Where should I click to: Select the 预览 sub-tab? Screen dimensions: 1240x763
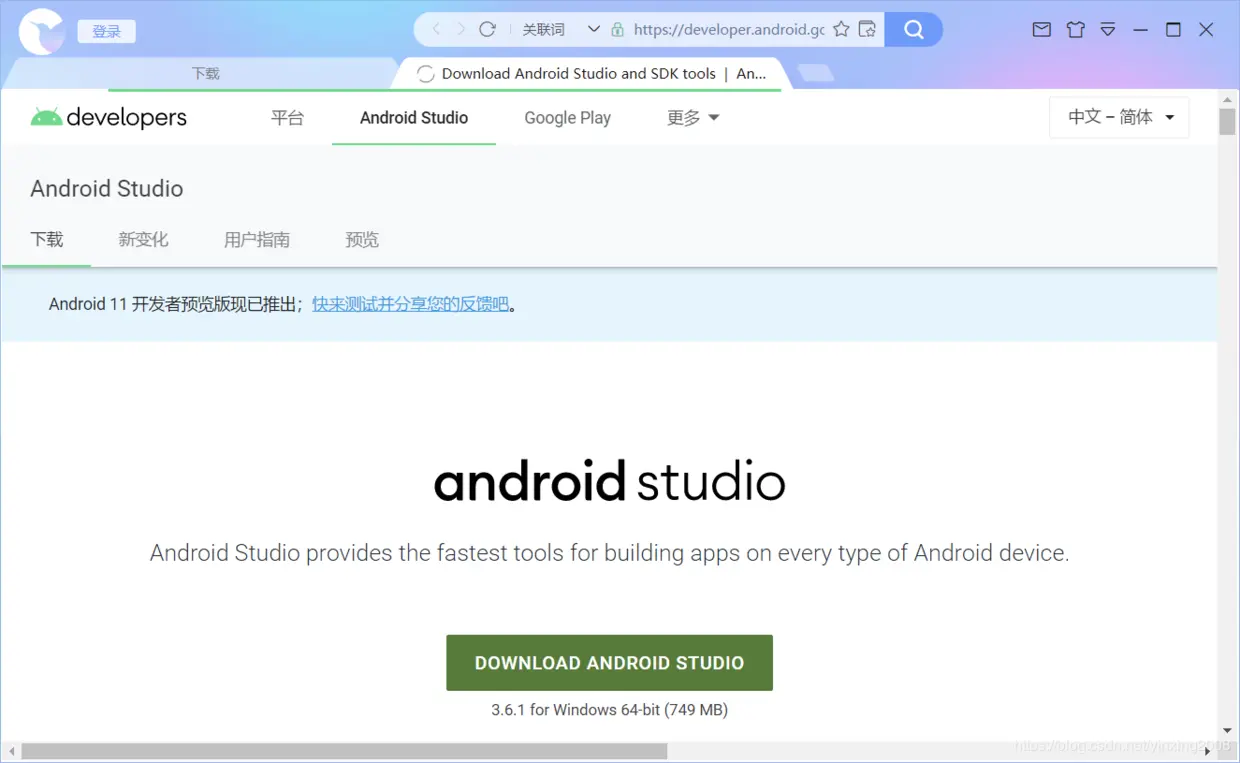tap(362, 239)
